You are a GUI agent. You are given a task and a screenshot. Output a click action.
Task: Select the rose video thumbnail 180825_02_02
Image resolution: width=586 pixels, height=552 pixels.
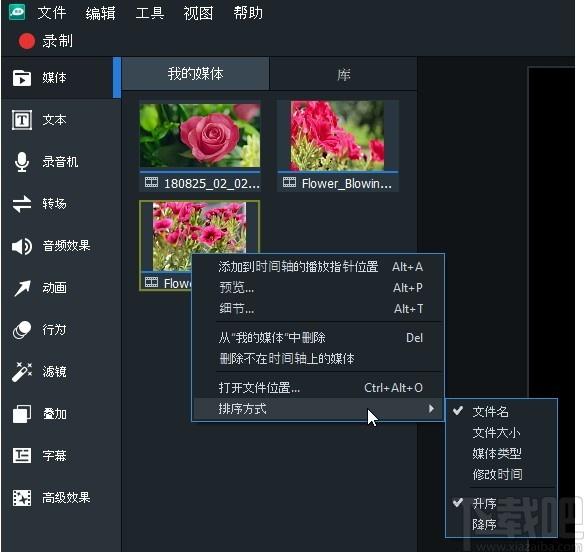200,135
